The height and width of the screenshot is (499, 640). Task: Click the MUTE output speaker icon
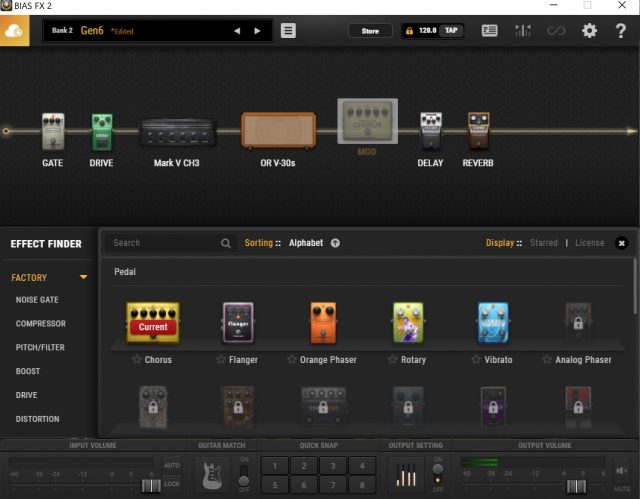coord(621,471)
